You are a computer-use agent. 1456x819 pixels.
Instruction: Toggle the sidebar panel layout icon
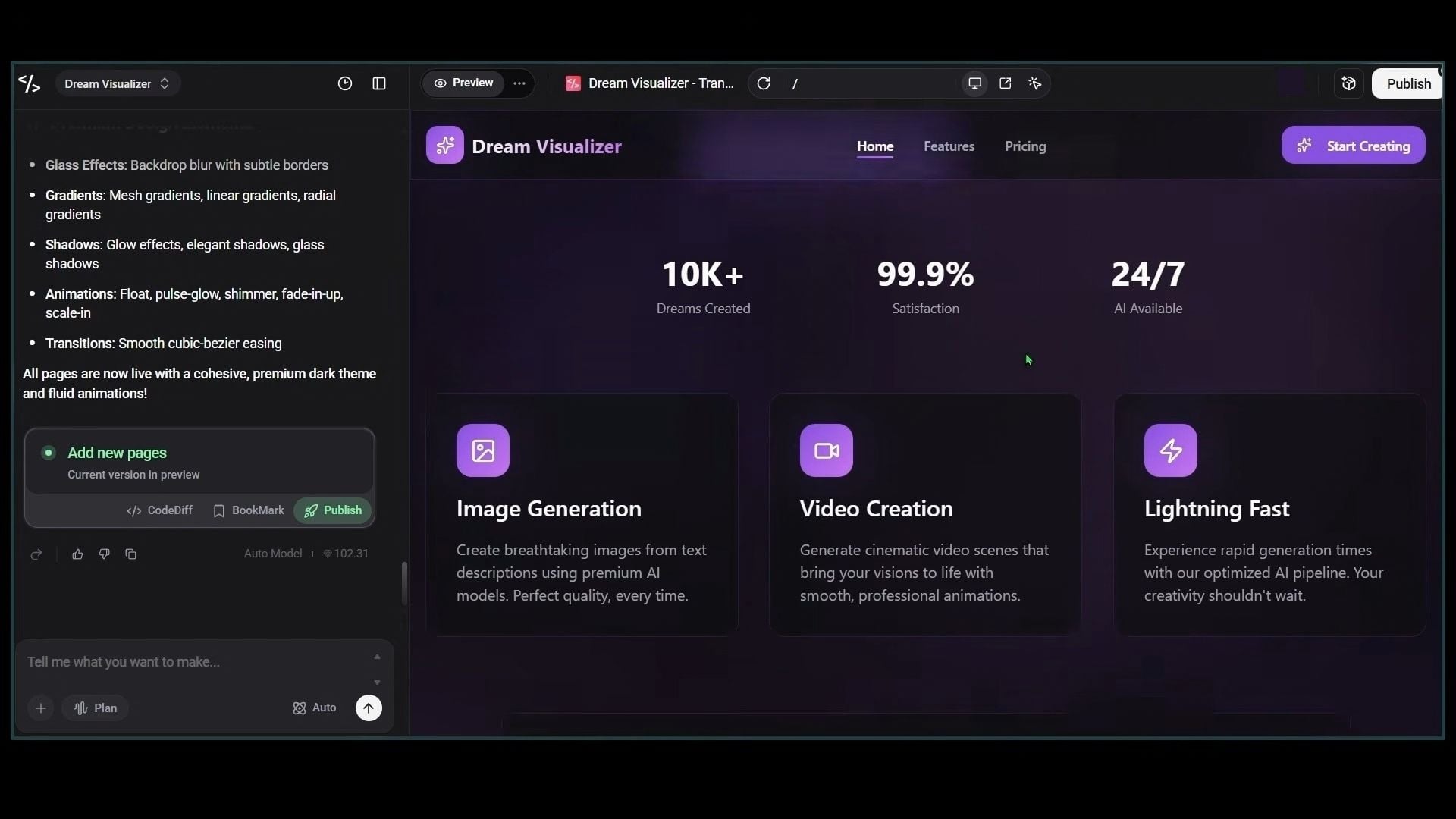[379, 83]
